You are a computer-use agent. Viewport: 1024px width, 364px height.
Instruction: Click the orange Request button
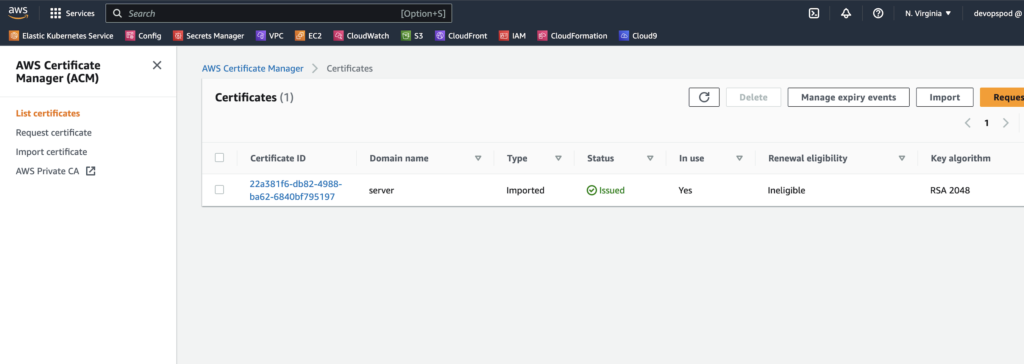(1002, 97)
